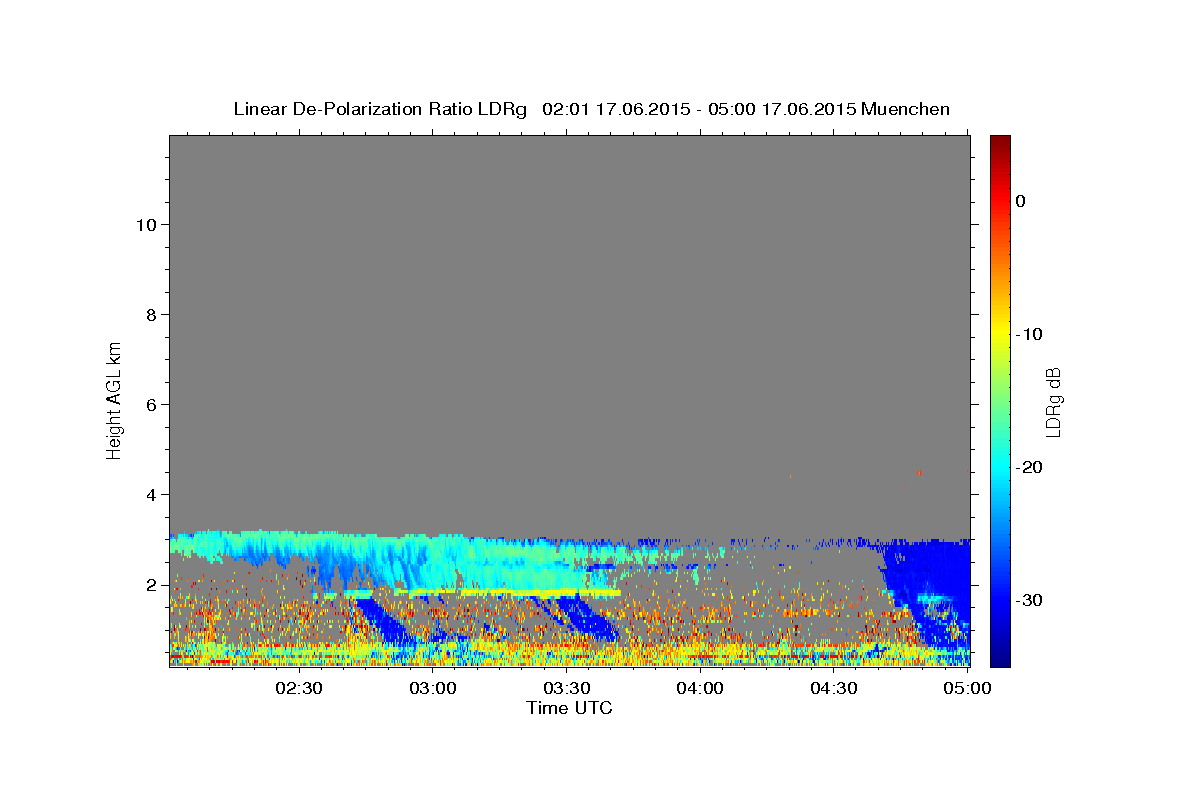Click the 'Time UTC' axis label

(569, 708)
